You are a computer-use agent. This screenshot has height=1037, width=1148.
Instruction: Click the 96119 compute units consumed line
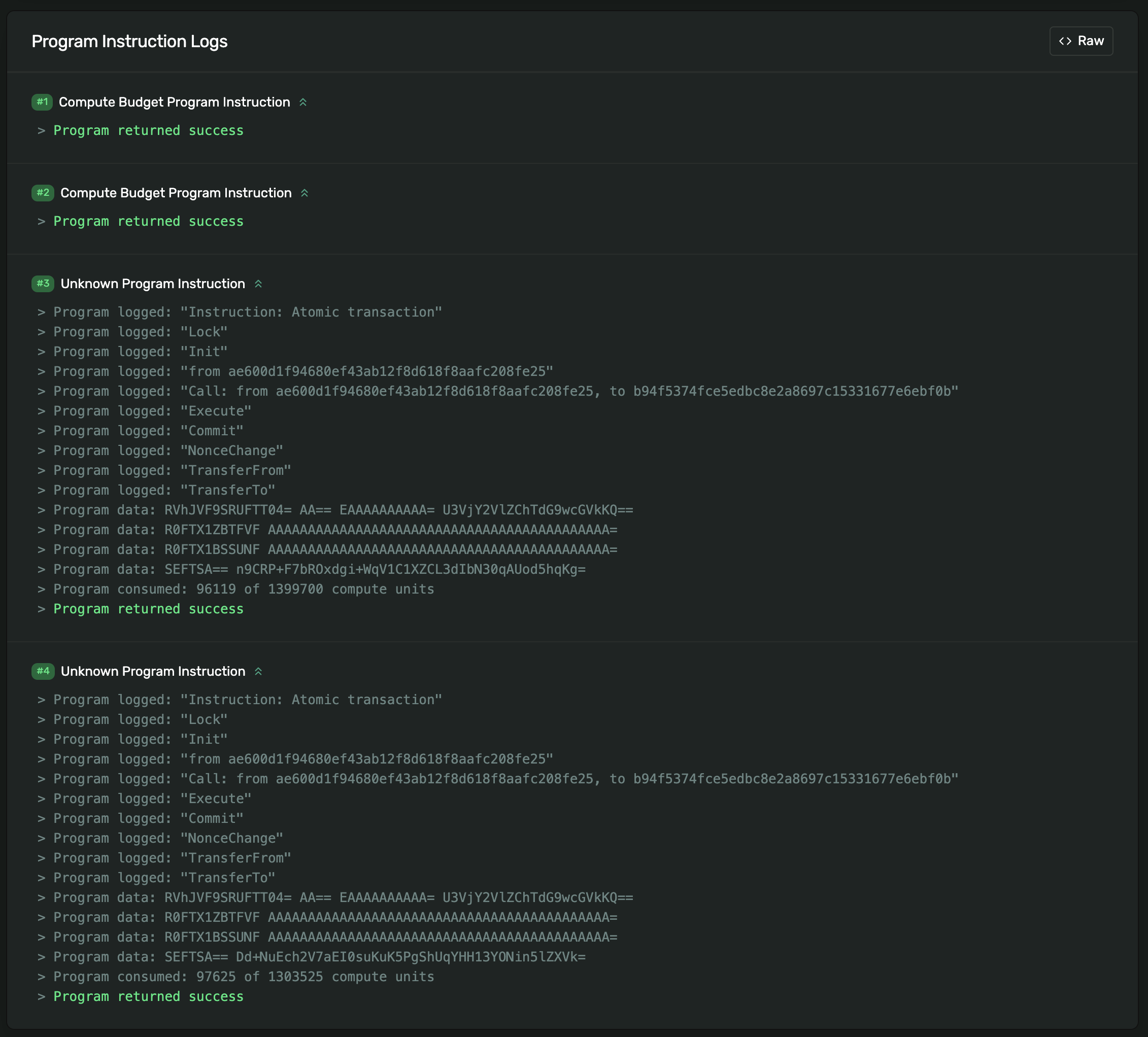pyautogui.click(x=244, y=589)
